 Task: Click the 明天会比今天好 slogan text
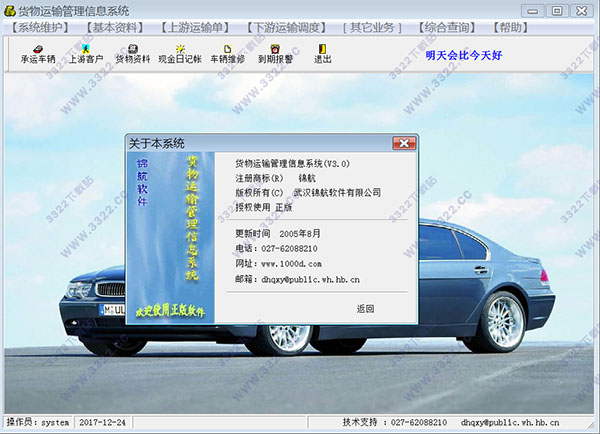464,55
